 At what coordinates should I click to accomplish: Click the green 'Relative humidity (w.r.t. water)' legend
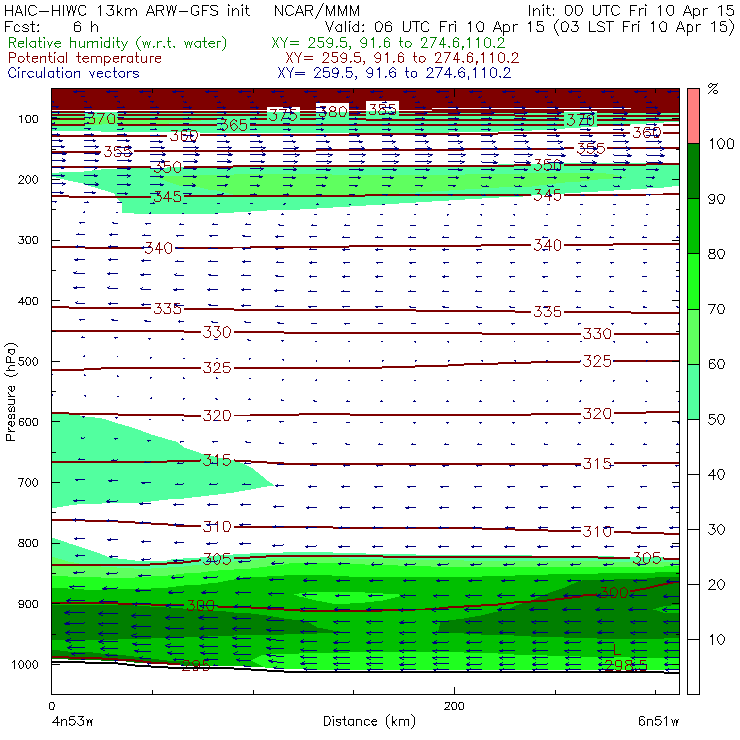click(118, 43)
